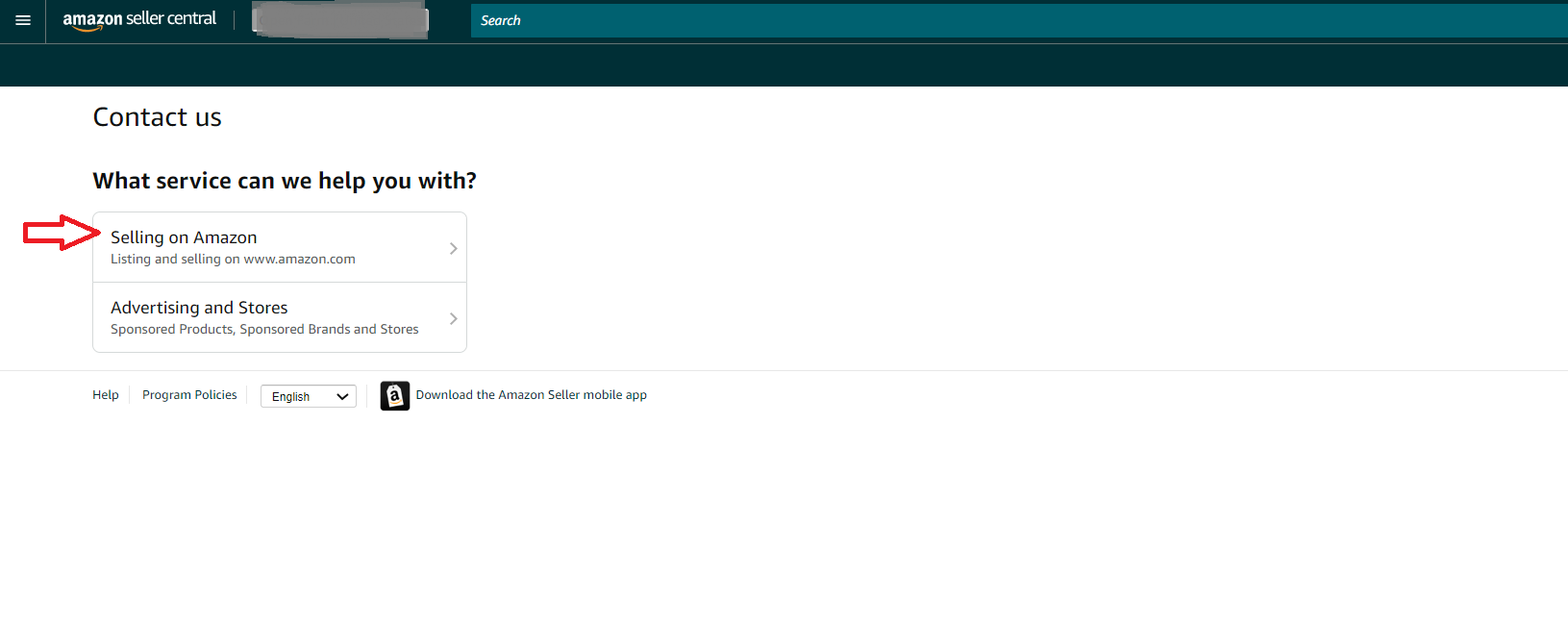
Task: Focus the Search input field
Action: click(x=1019, y=20)
